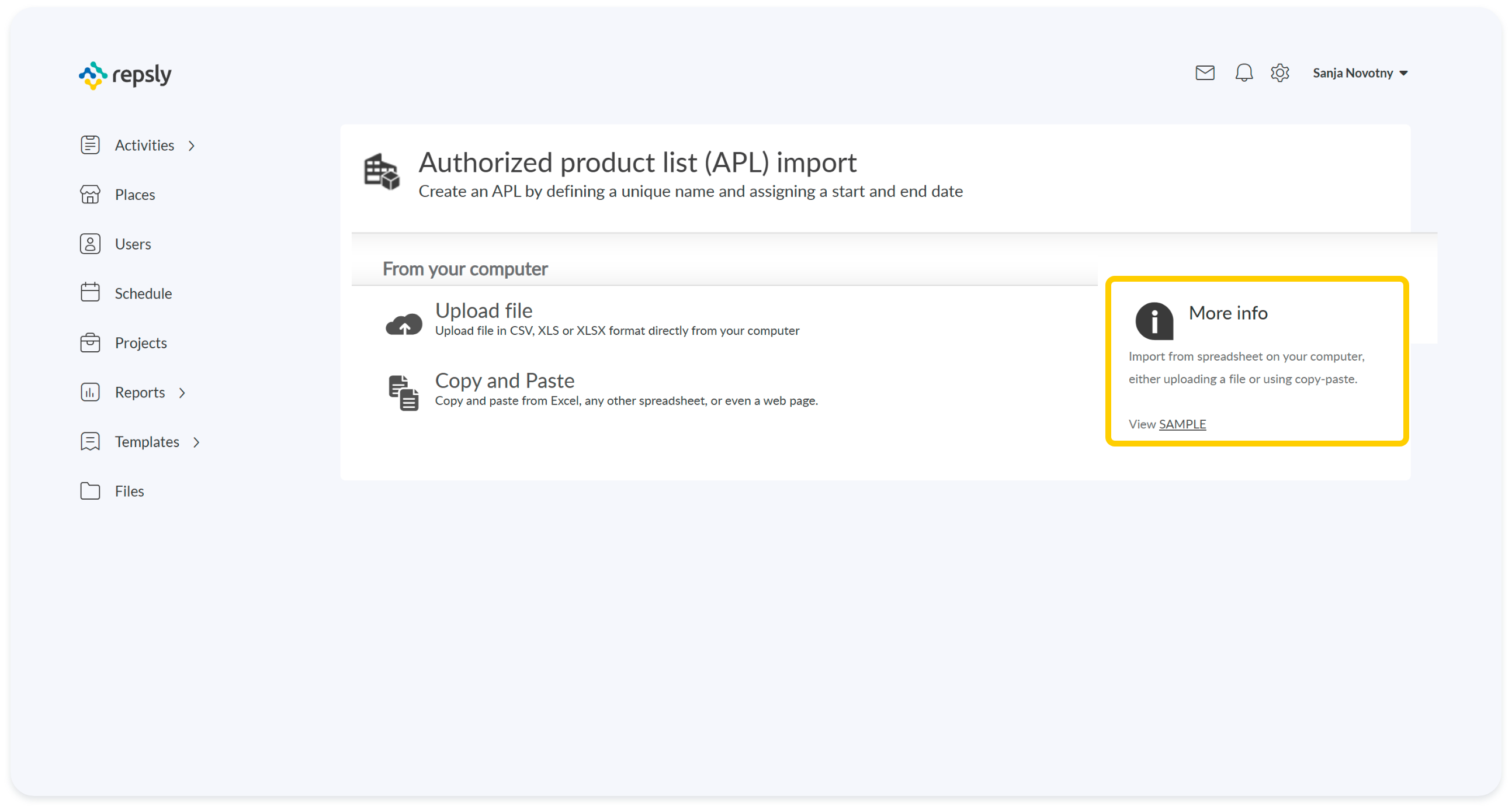Image resolution: width=1512 pixels, height=810 pixels.
Task: Go to Projects in the sidebar
Action: 140,343
